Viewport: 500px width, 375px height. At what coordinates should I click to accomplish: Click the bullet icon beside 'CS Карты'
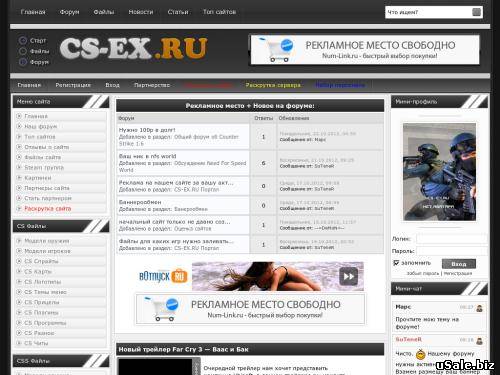tap(19, 272)
